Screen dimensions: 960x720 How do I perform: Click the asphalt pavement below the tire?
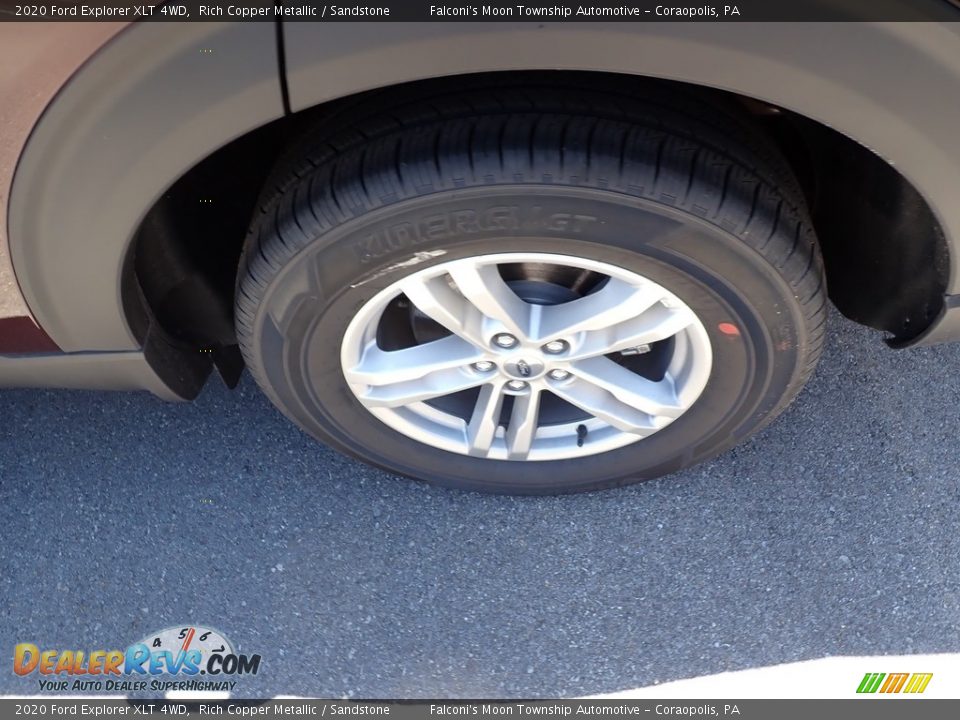point(520,580)
